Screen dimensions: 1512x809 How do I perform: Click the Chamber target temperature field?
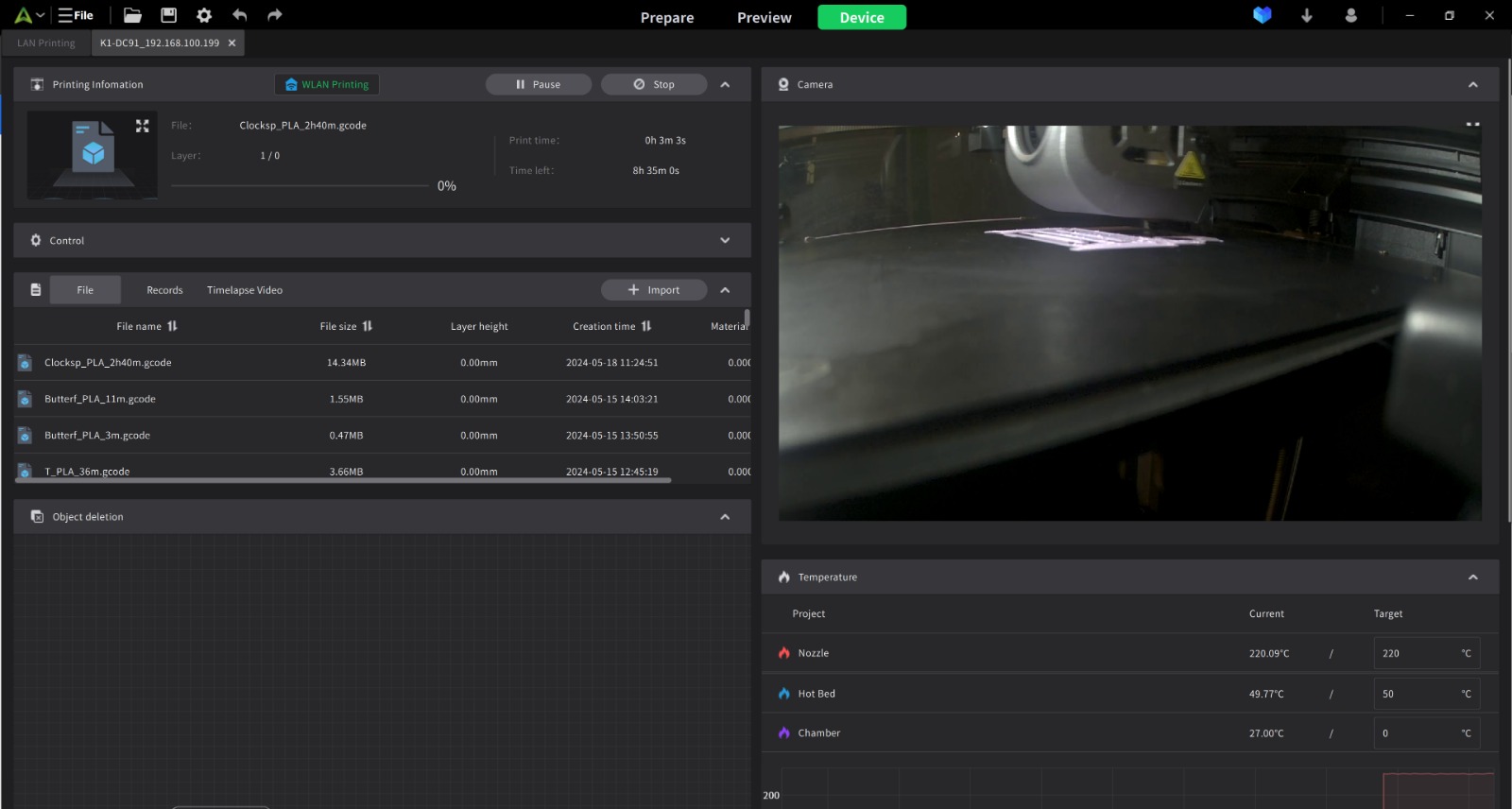(x=1427, y=733)
